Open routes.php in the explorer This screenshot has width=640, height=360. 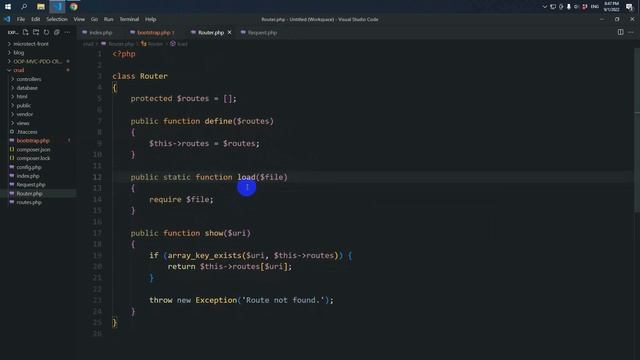(29, 202)
